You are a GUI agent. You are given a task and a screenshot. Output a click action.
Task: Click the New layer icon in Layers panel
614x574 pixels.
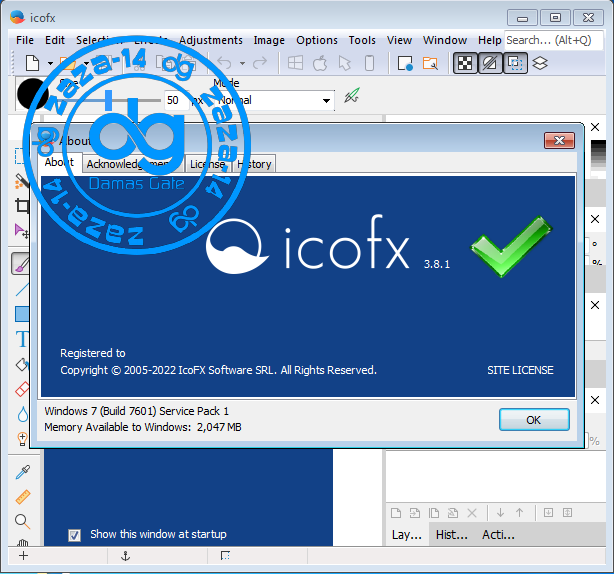tap(396, 513)
